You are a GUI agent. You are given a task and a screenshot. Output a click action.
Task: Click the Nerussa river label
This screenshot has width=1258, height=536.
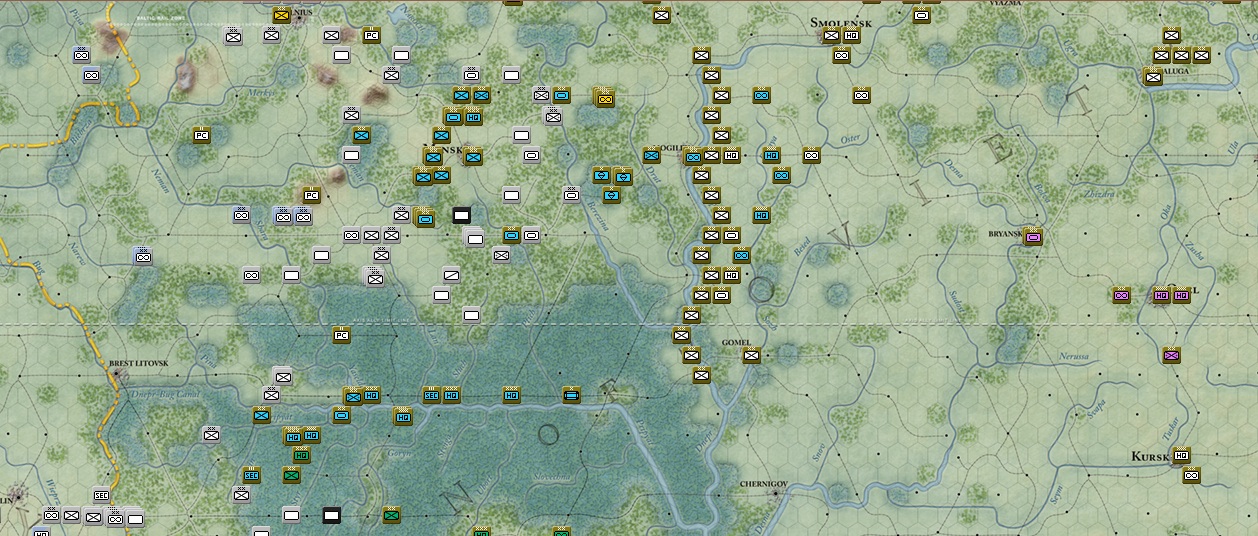[1075, 357]
